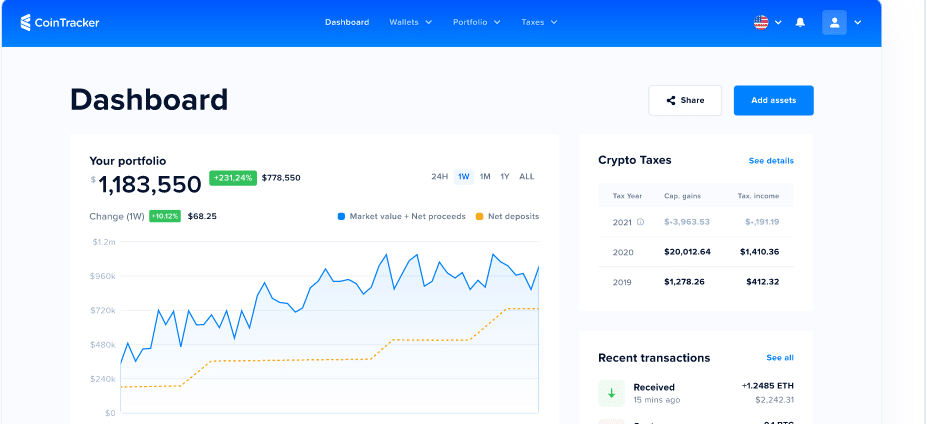
Task: Open See all recent transactions
Action: (780, 357)
